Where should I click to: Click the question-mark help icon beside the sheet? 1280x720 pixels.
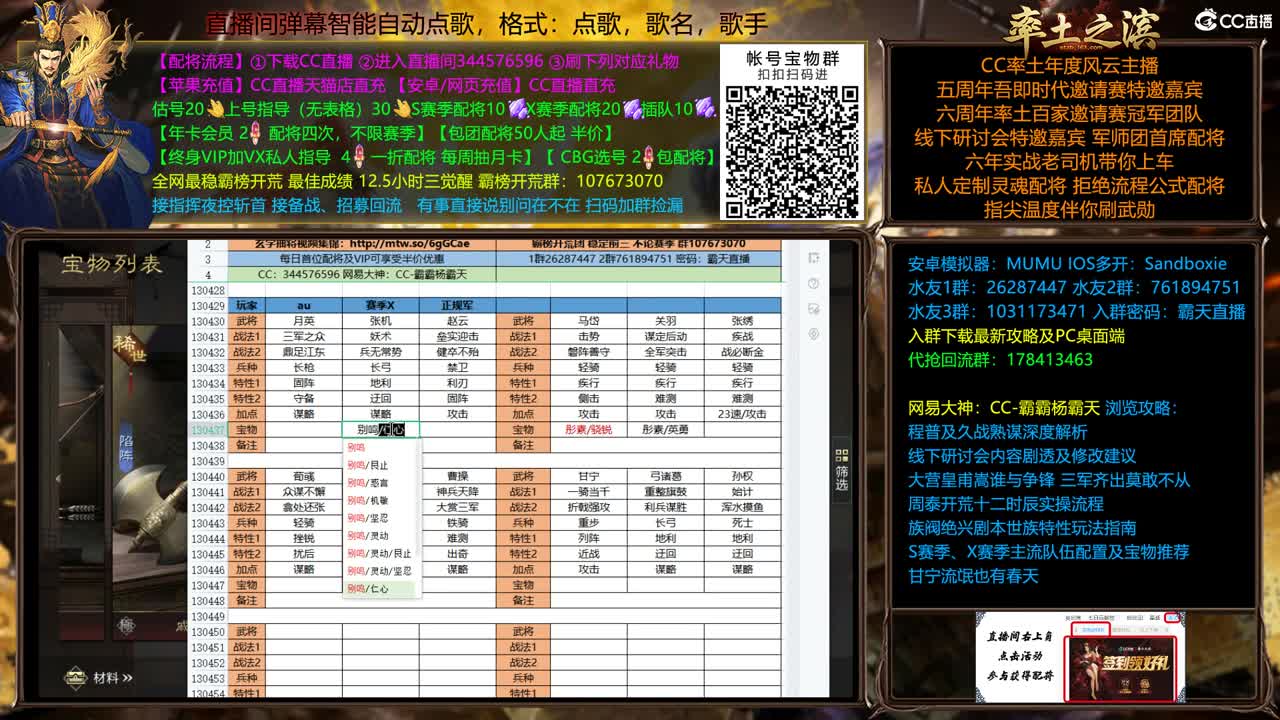[813, 283]
